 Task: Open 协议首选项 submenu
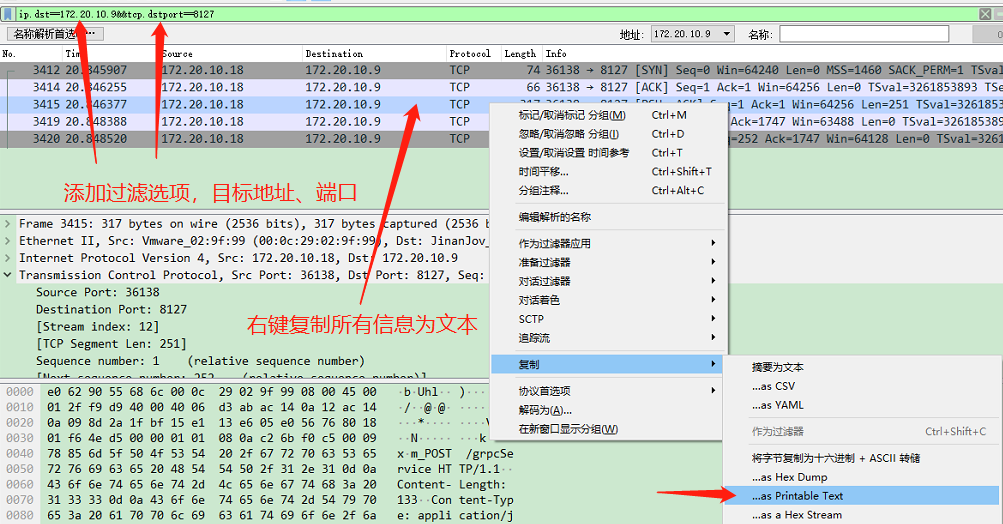[x=608, y=391]
